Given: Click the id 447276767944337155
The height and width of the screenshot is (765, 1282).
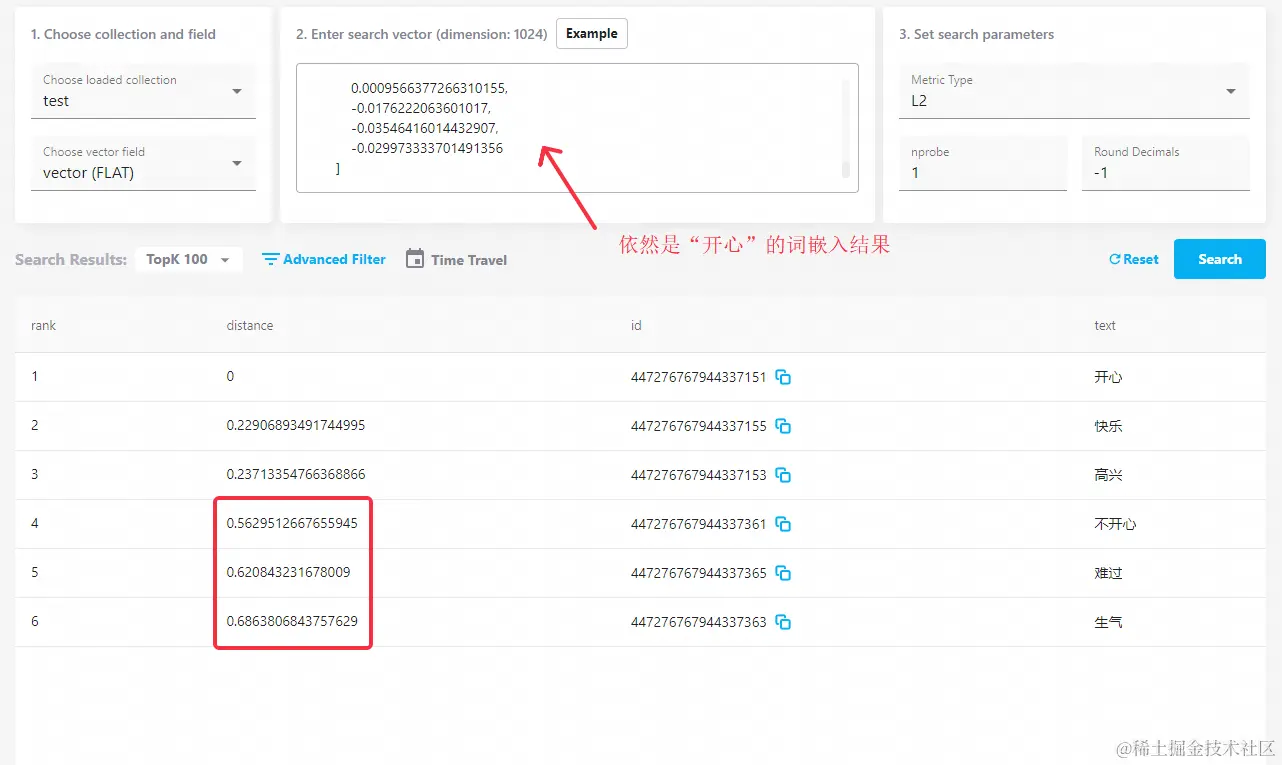Looking at the screenshot, I should click(699, 427).
